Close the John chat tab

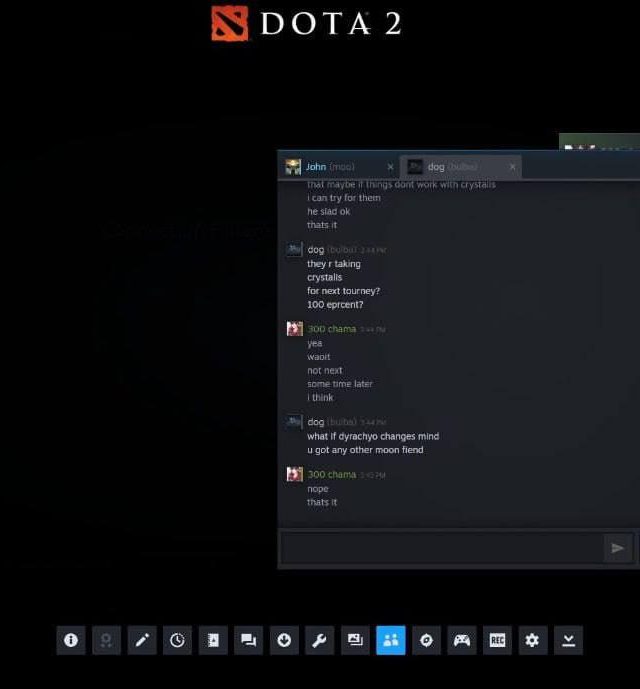(390, 167)
